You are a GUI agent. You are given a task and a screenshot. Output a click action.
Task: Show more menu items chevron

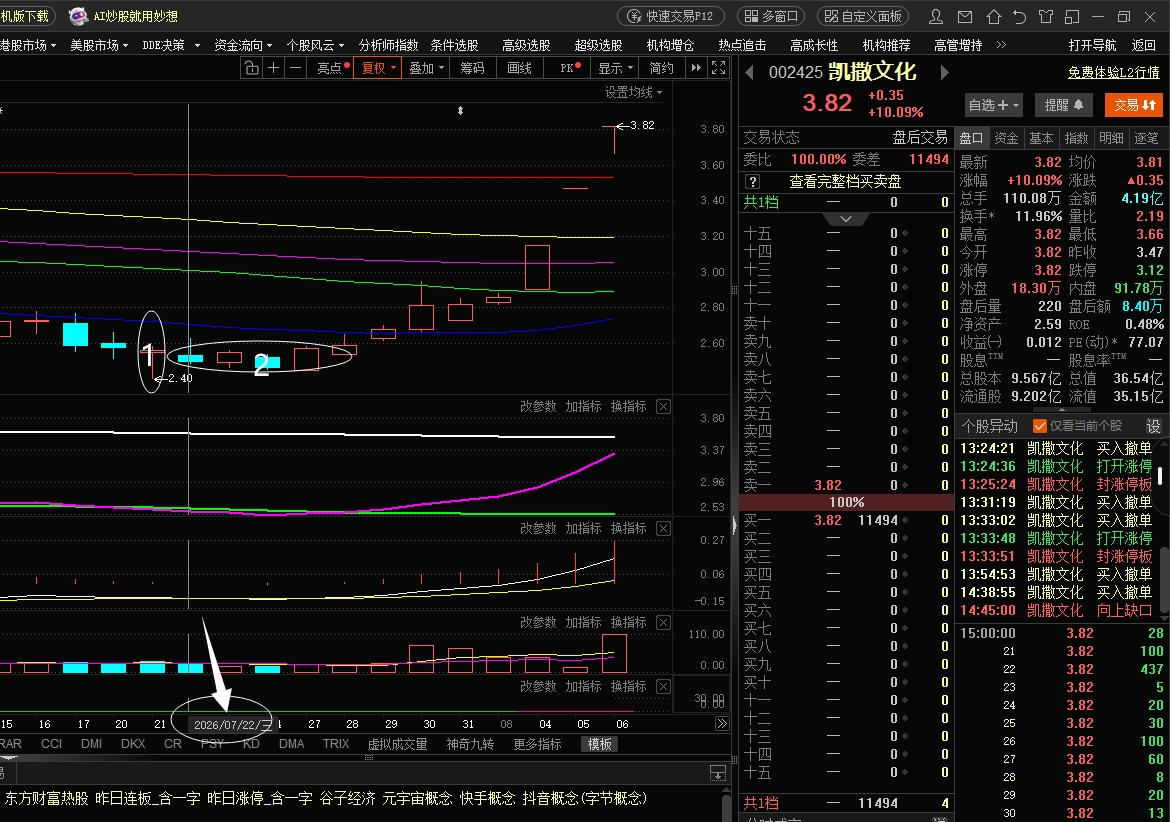(x=1001, y=45)
